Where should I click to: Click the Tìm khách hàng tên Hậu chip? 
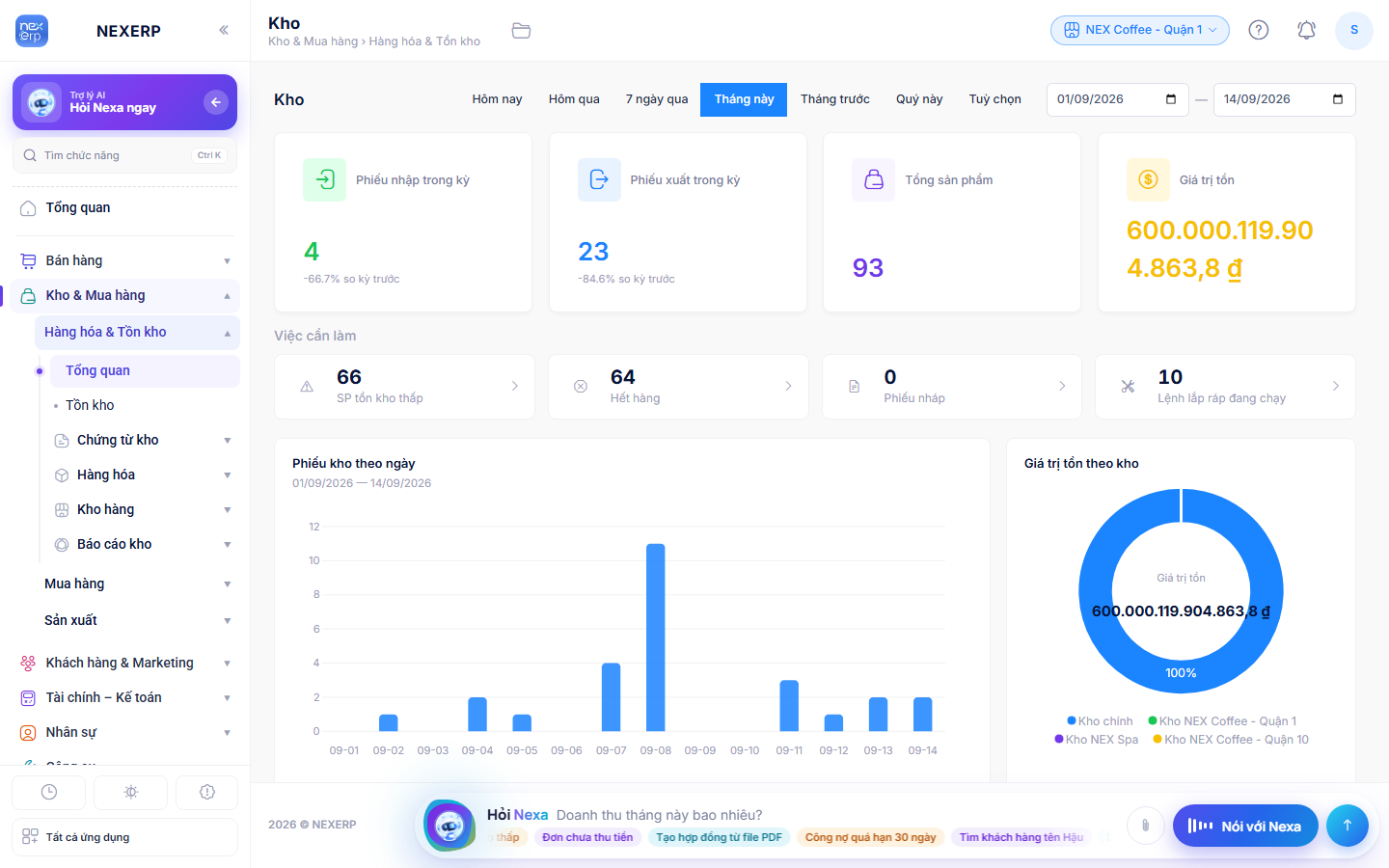1021,837
